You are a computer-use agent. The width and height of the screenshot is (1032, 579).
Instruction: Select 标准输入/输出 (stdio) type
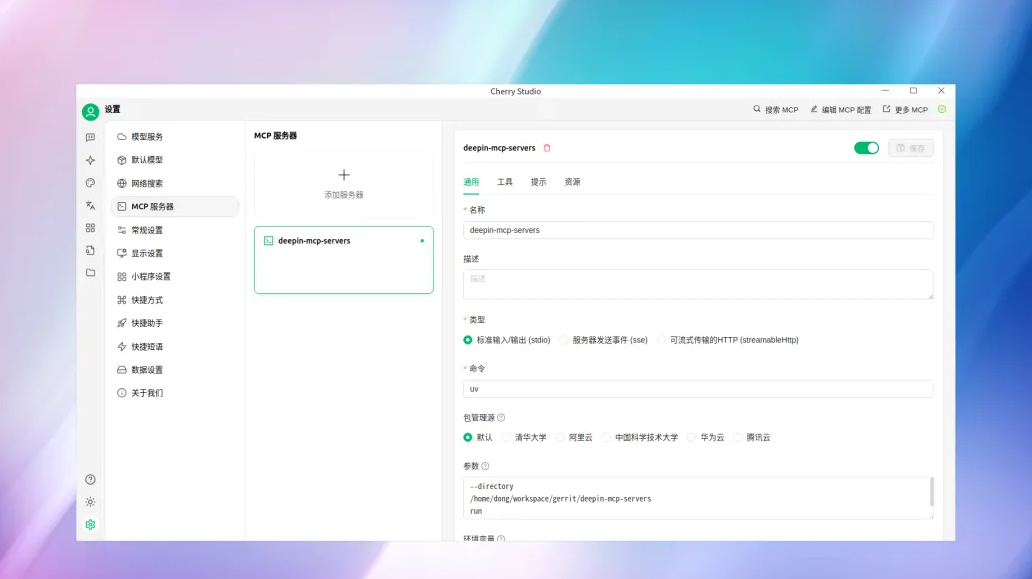click(507, 340)
